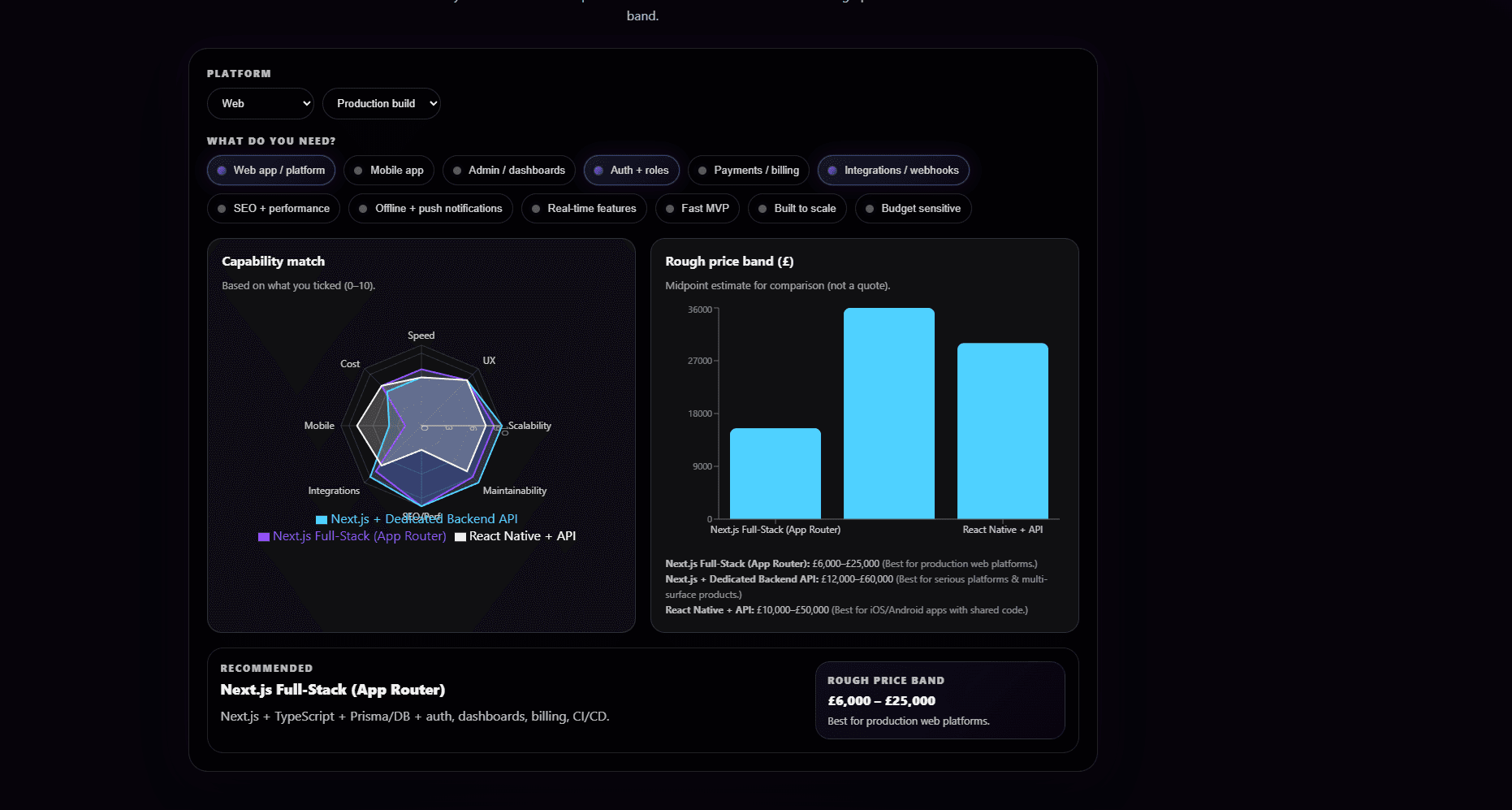The image size is (1512, 810).
Task: Select SEO + performance option
Action: coord(273,209)
